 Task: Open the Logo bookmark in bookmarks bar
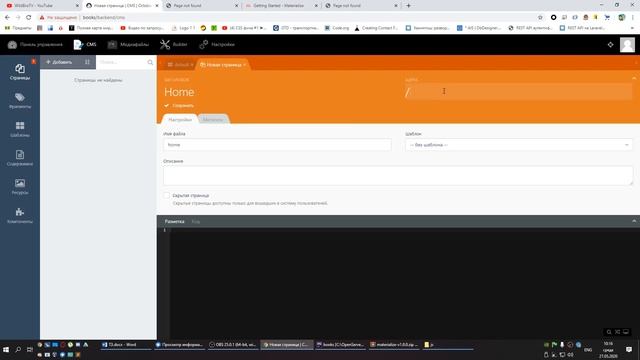(x=183, y=28)
